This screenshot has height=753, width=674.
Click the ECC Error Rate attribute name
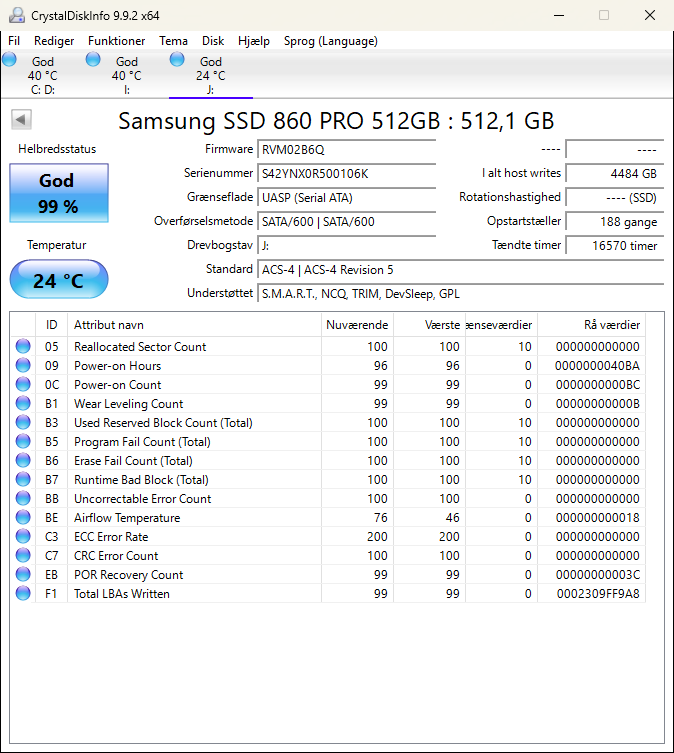(x=111, y=537)
